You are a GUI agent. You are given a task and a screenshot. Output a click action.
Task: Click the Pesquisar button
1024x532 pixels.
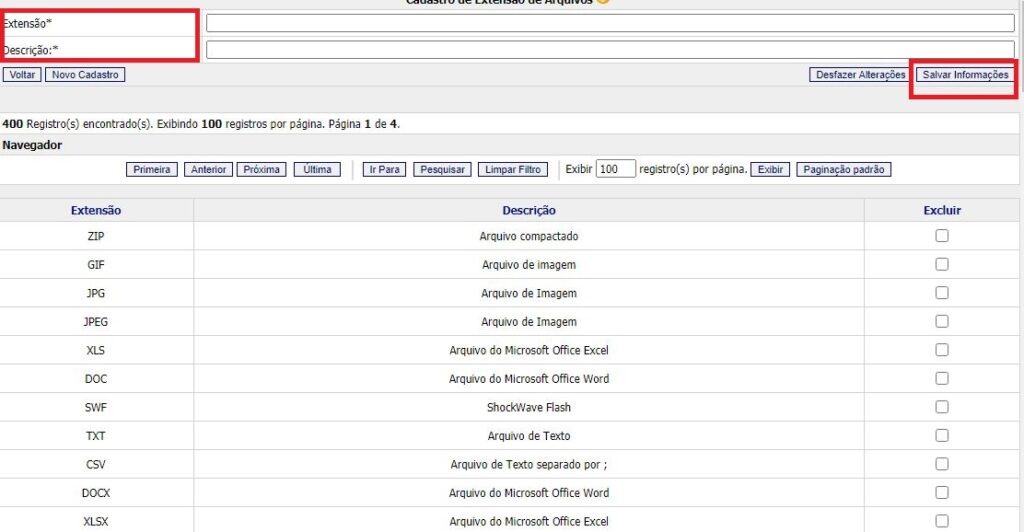(x=443, y=170)
